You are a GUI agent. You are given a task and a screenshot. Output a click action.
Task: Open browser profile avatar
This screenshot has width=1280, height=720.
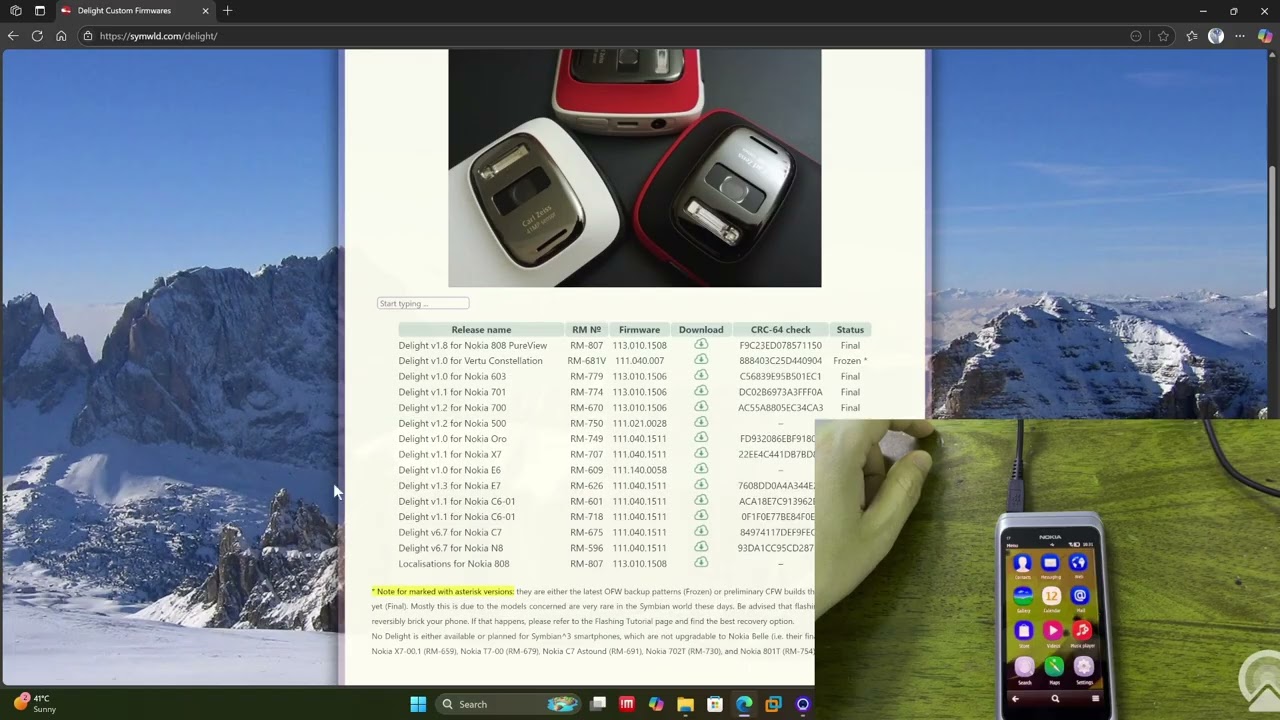[1216, 36]
